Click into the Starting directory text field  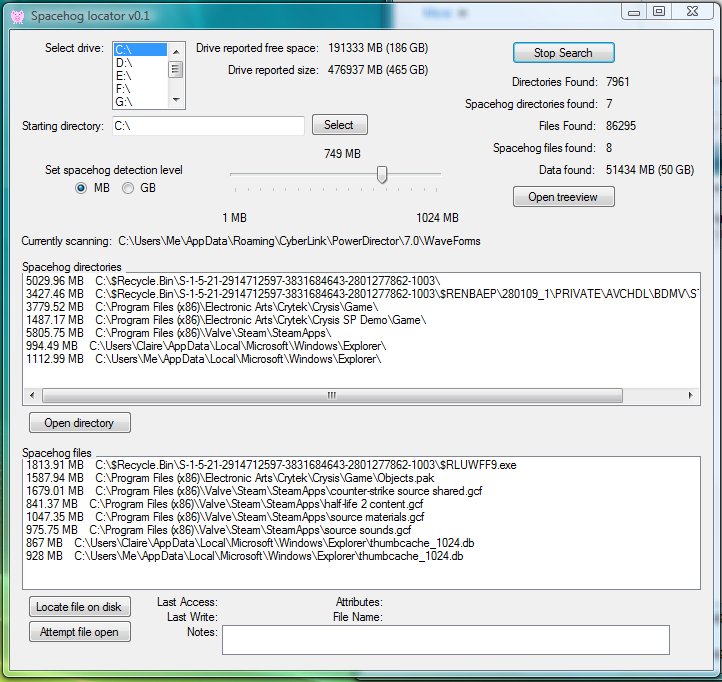click(206, 126)
